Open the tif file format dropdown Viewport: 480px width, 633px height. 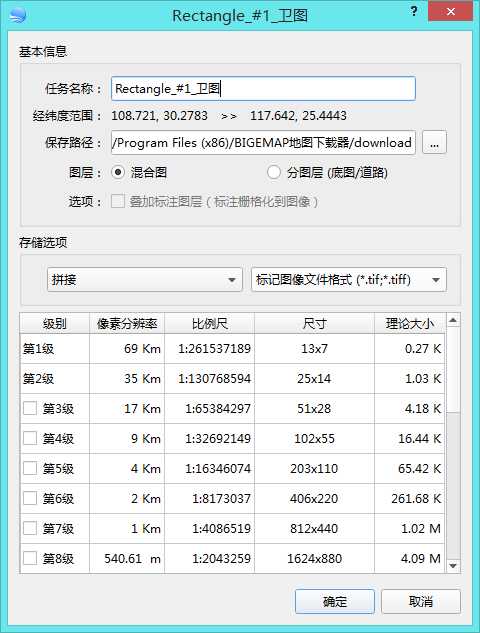pos(349,279)
